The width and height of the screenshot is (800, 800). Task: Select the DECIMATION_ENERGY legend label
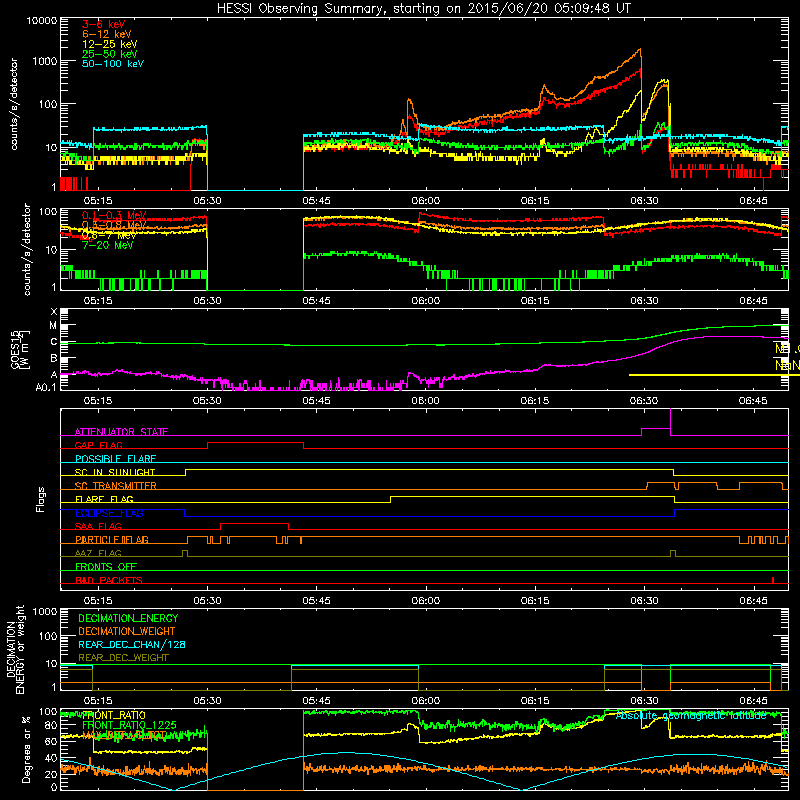coord(128,618)
